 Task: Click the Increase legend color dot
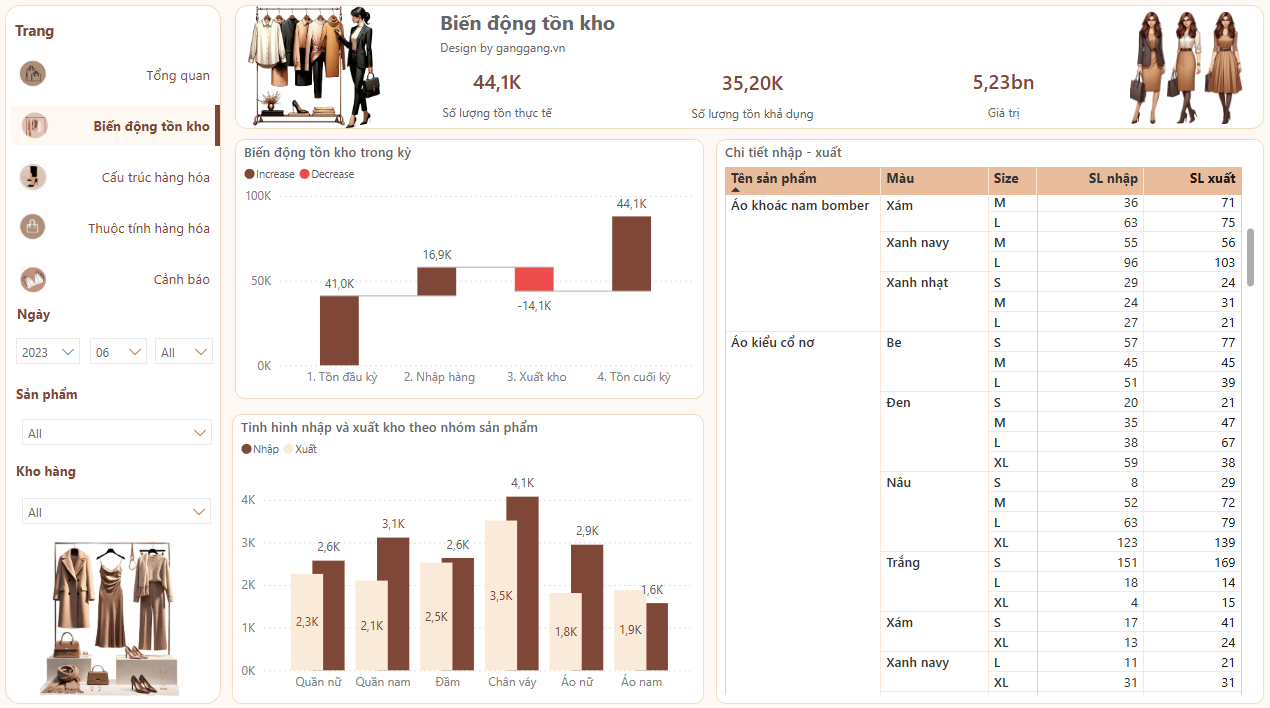click(x=250, y=174)
